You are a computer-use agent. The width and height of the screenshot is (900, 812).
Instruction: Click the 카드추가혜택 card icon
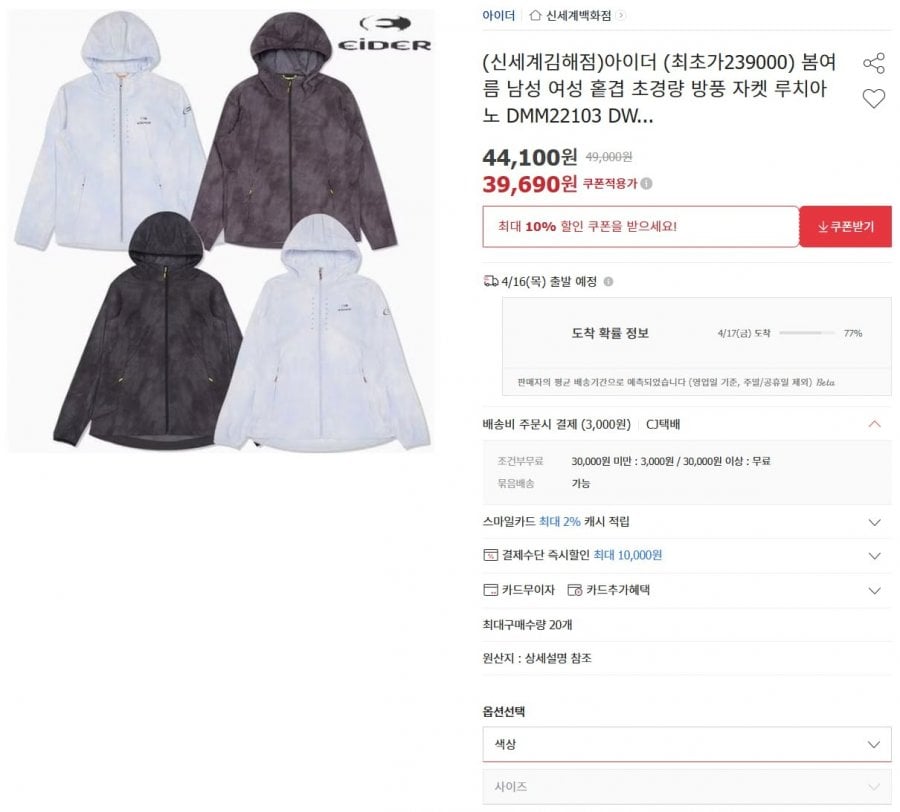(x=575, y=590)
